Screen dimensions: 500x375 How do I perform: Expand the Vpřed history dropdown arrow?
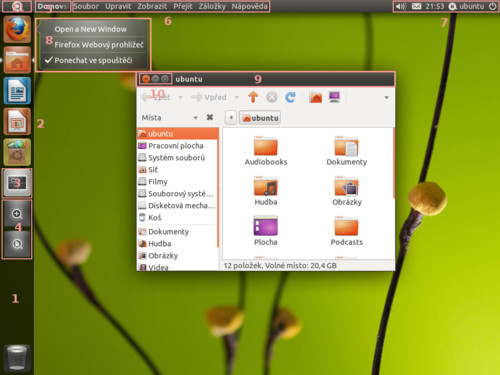pos(237,98)
